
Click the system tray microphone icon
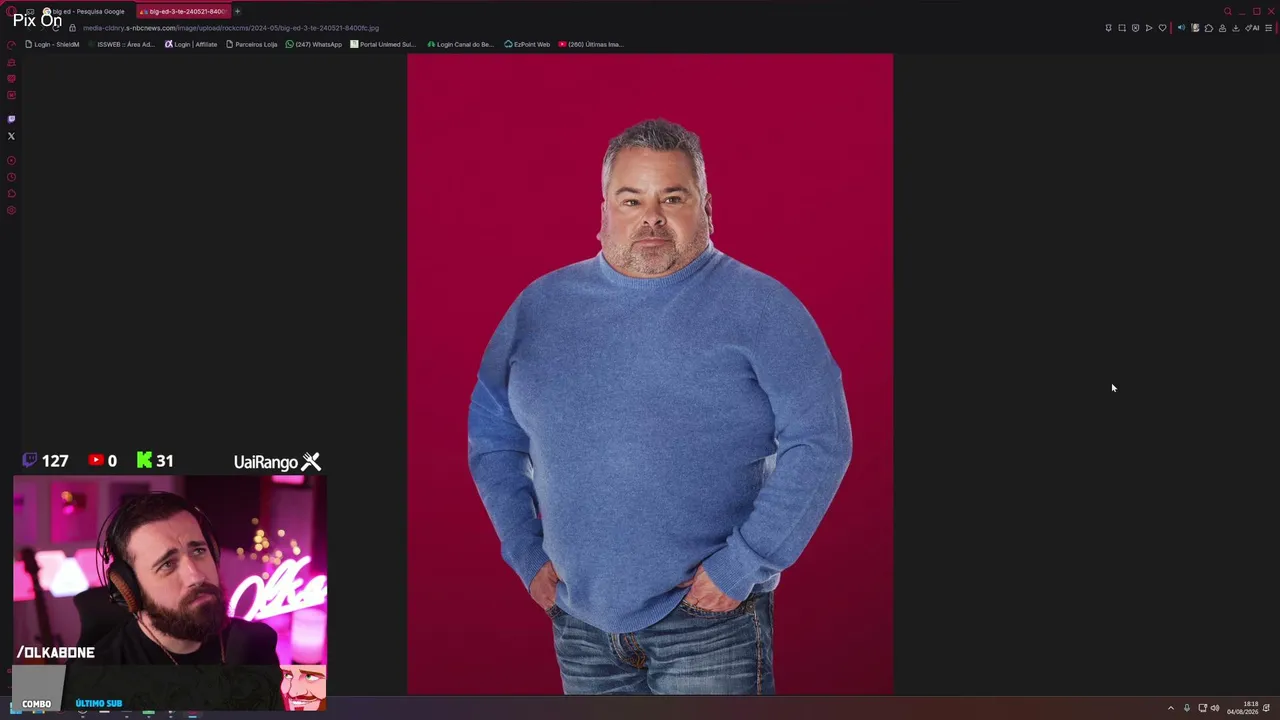[1187, 708]
